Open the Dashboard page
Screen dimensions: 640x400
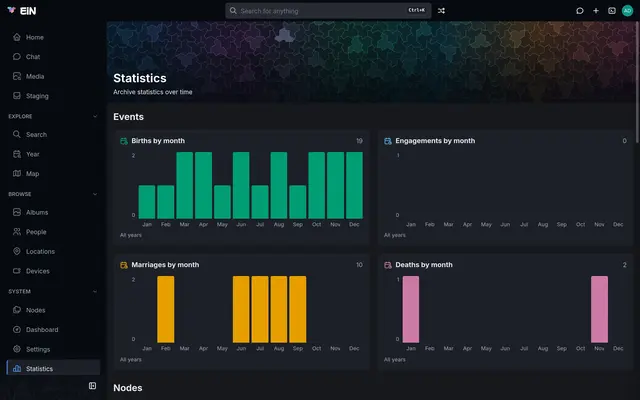pyautogui.click(x=53, y=330)
